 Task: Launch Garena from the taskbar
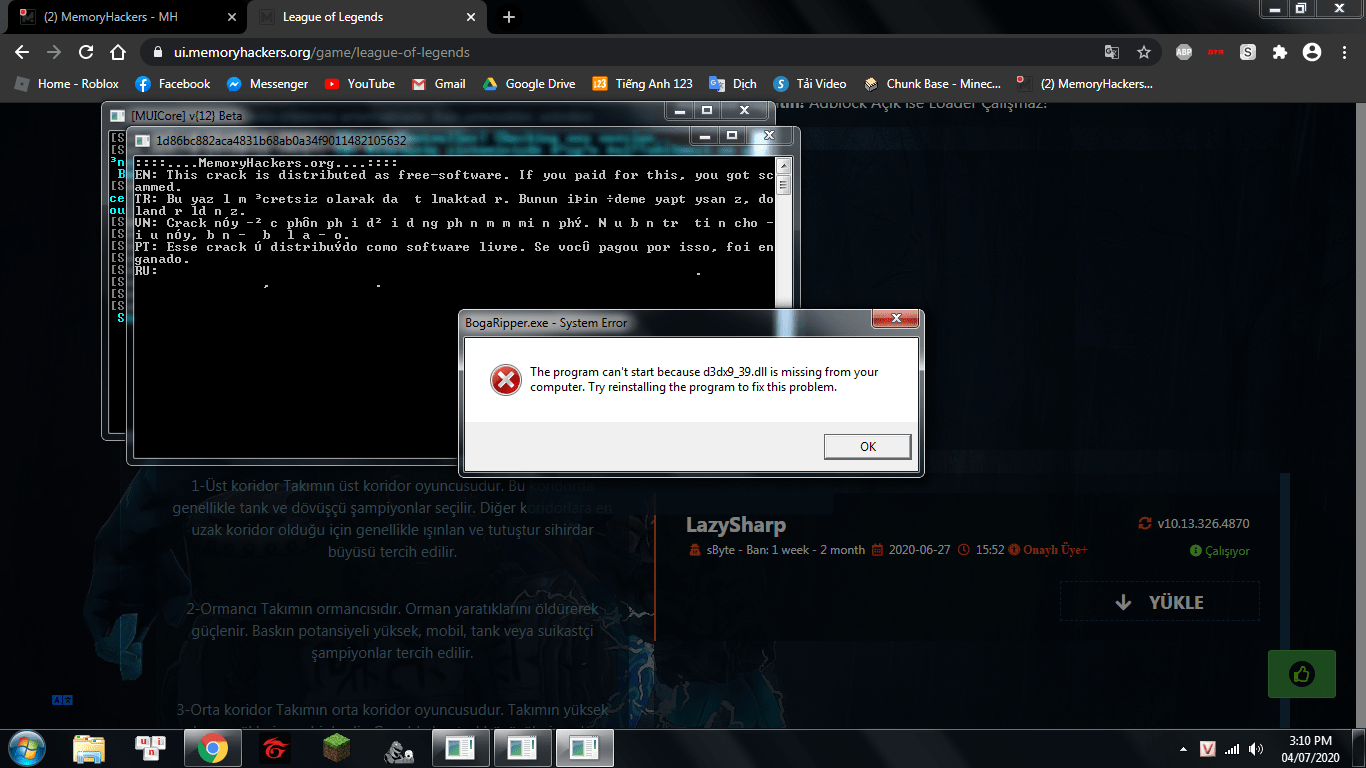tap(275, 748)
